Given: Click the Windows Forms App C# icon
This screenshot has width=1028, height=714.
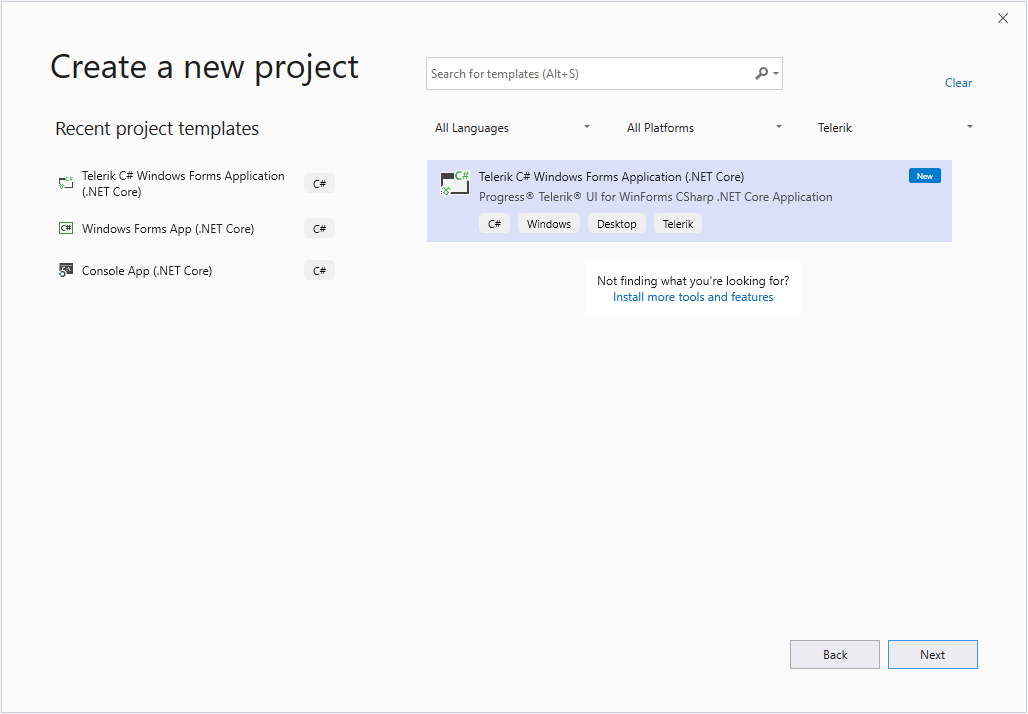Looking at the screenshot, I should tap(66, 228).
